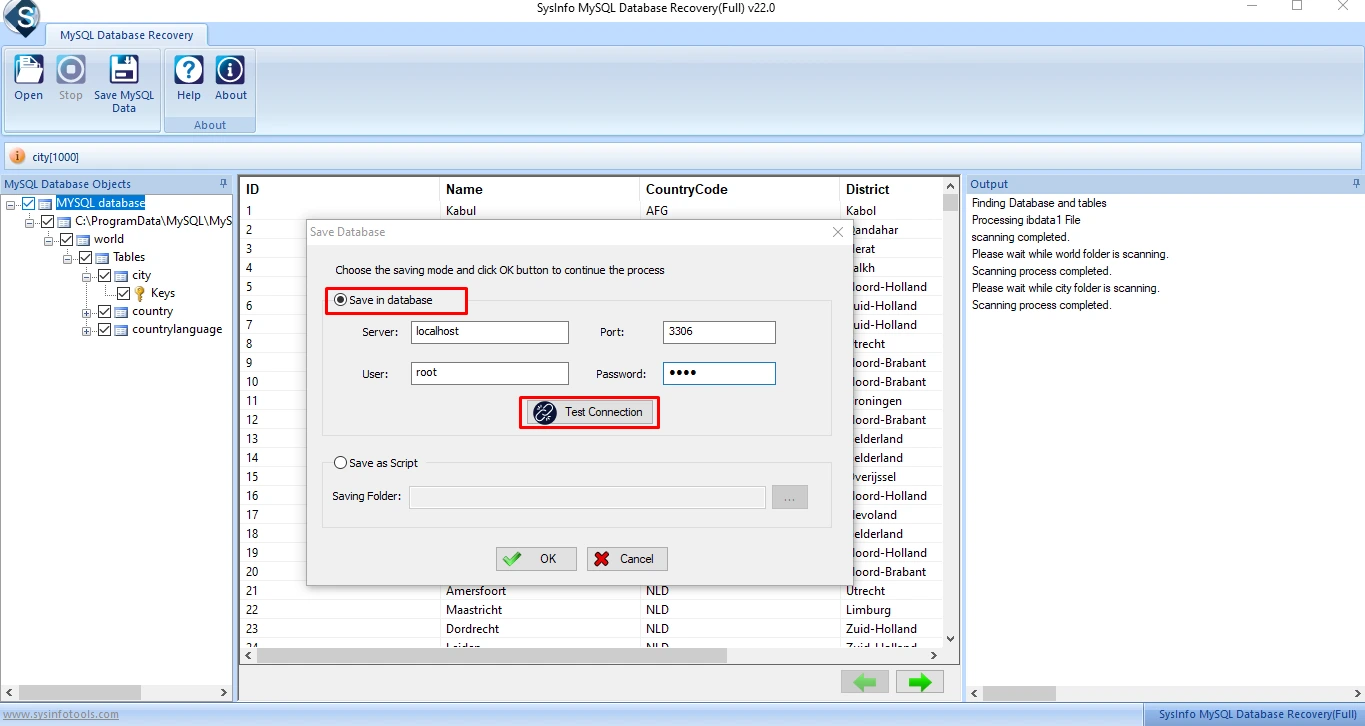Click inside the Password input field
The height and width of the screenshot is (726, 1365).
tap(718, 373)
